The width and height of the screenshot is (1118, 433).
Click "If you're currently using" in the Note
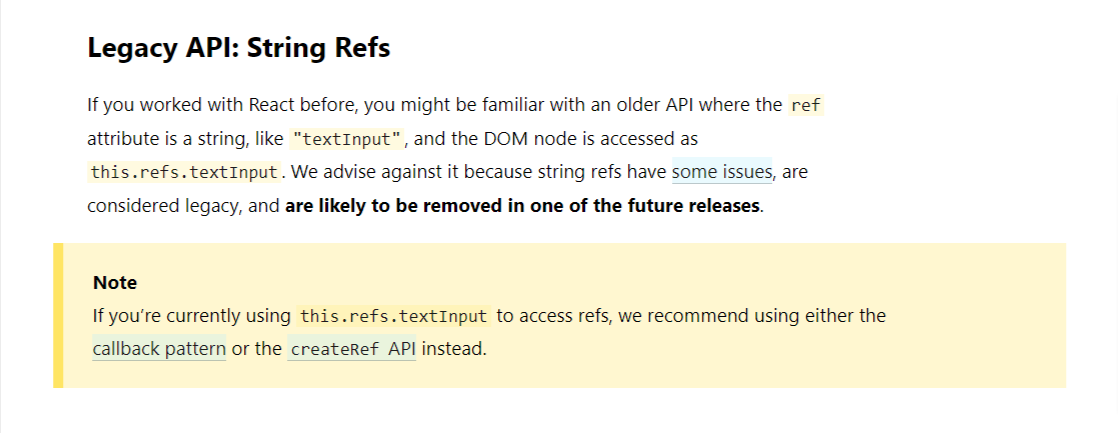coord(192,316)
